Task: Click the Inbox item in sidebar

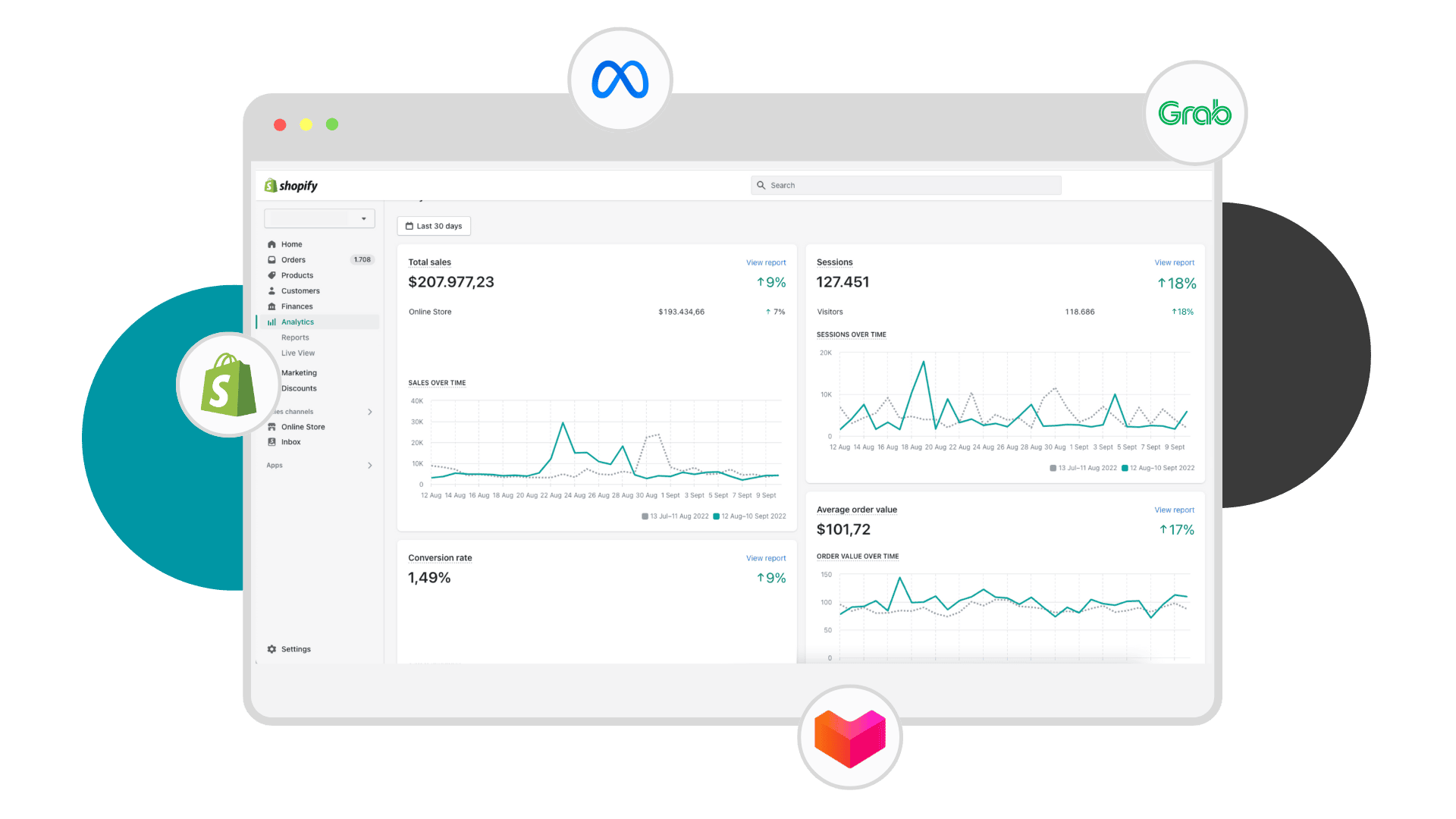Action: pyautogui.click(x=290, y=442)
